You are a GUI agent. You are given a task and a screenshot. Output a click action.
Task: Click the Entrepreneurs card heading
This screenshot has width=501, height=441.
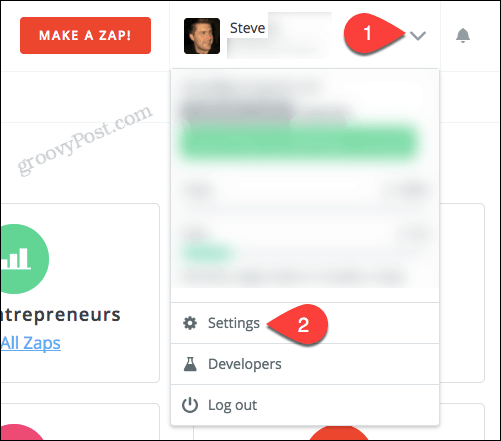point(60,315)
